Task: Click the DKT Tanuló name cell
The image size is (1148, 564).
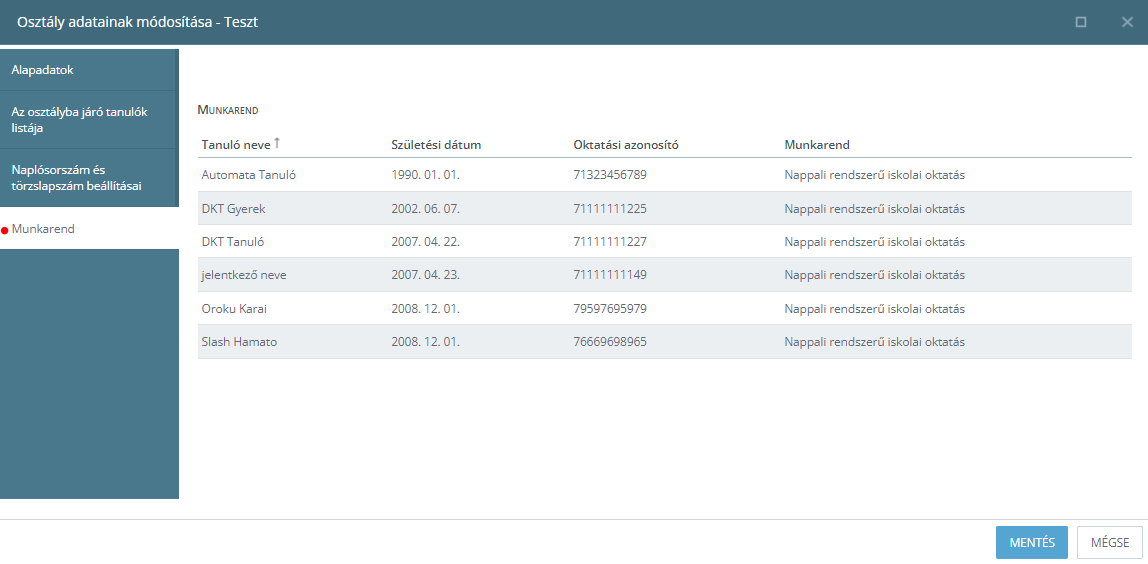Action: 233,242
